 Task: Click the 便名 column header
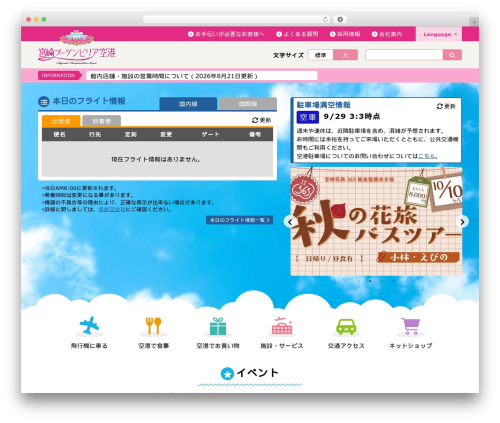(x=59, y=134)
